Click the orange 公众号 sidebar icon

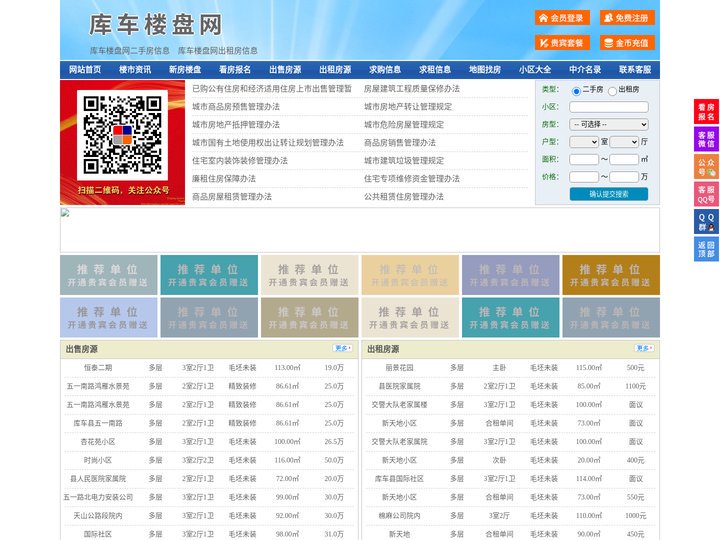[706, 167]
